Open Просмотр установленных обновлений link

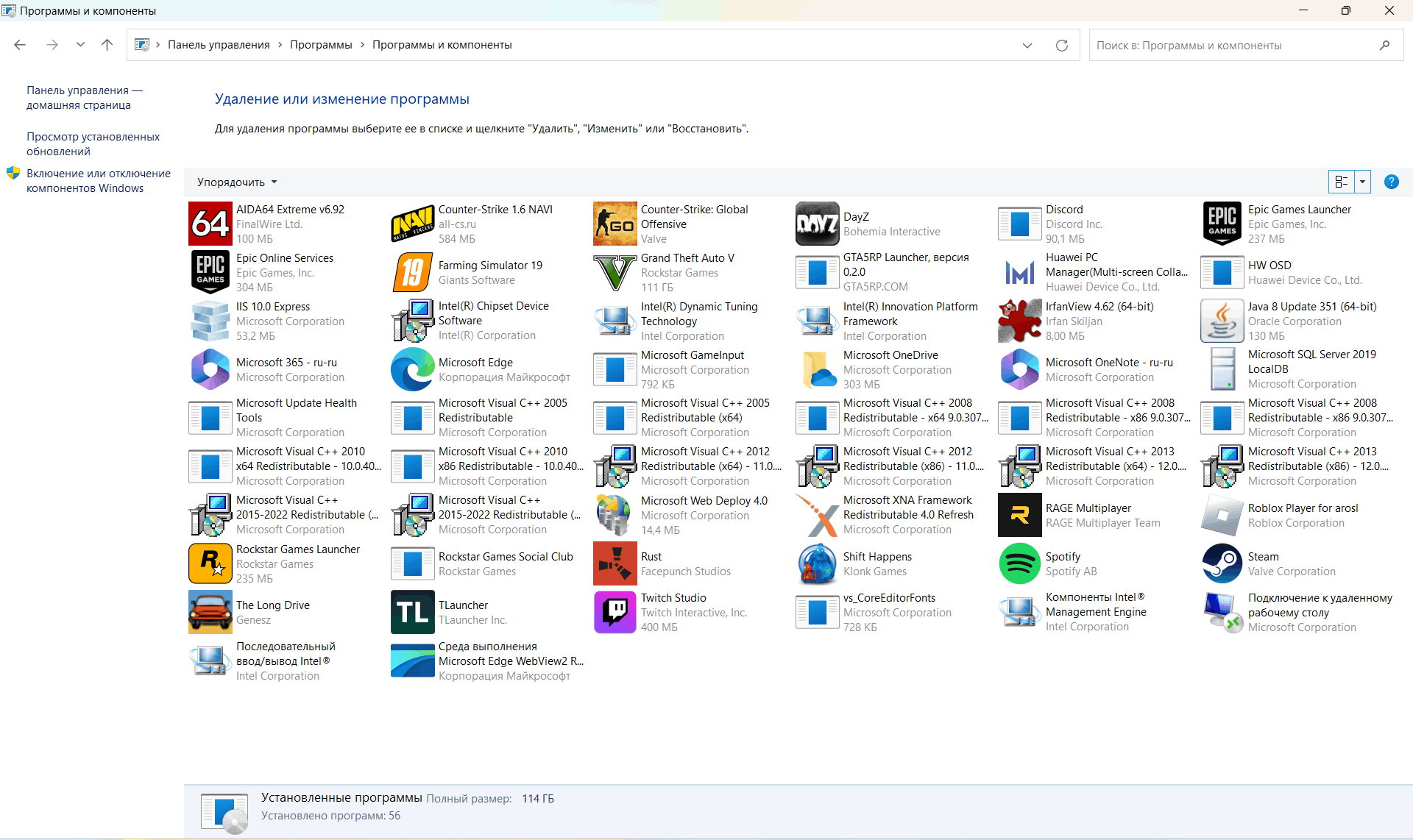point(93,144)
